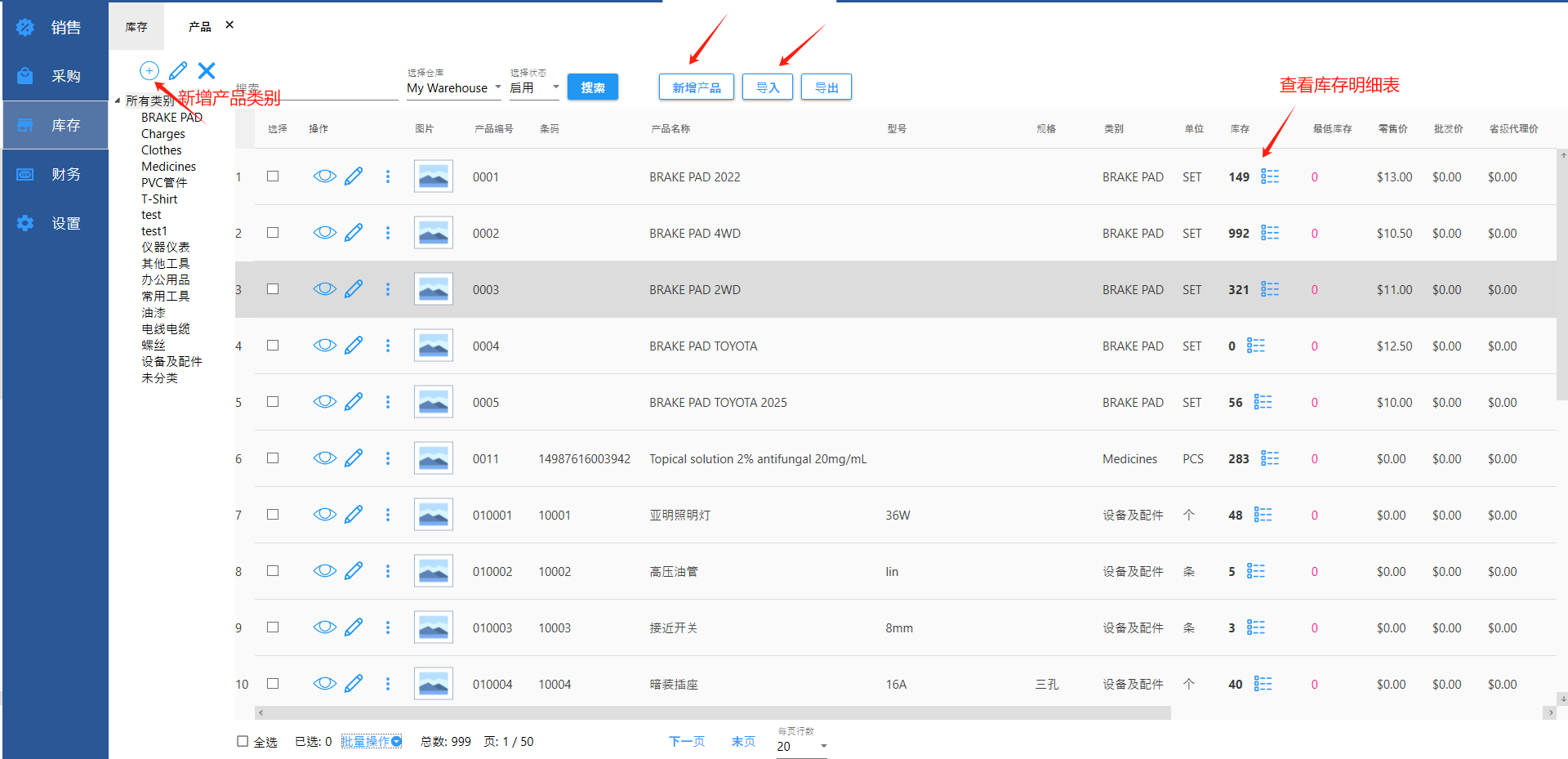Switch to the 库存 tab
This screenshot has height=759, width=1568.
(x=136, y=27)
